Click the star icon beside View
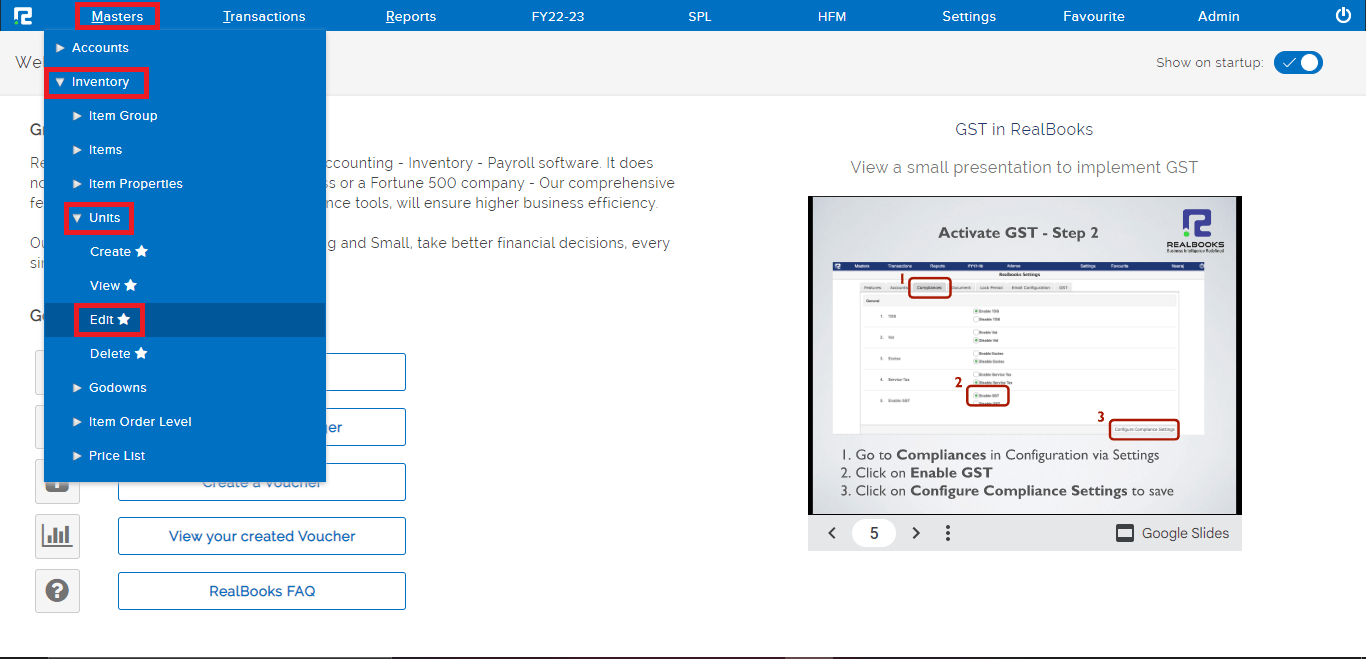 131,286
